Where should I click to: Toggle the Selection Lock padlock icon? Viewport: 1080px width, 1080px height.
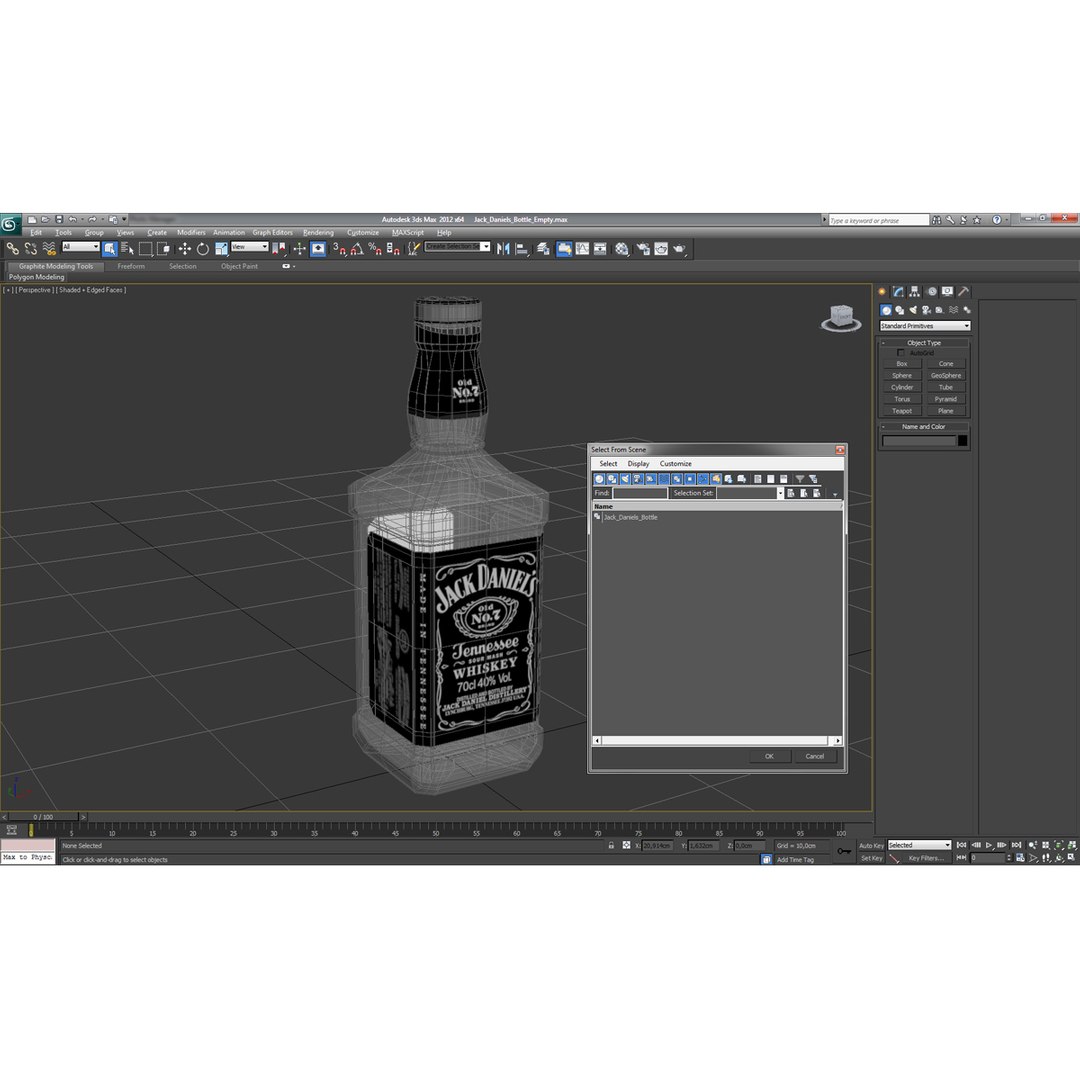tap(611, 845)
